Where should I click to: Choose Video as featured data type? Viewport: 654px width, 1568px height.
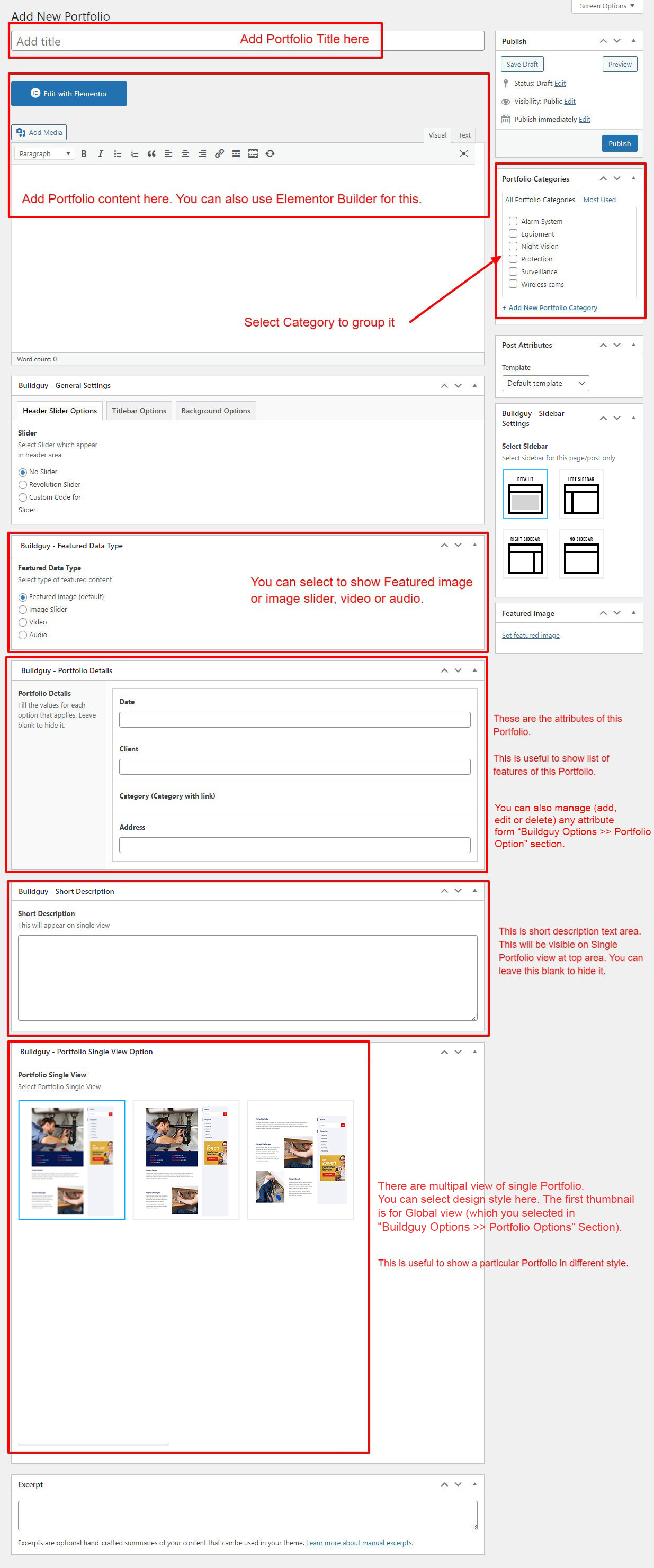tap(23, 622)
